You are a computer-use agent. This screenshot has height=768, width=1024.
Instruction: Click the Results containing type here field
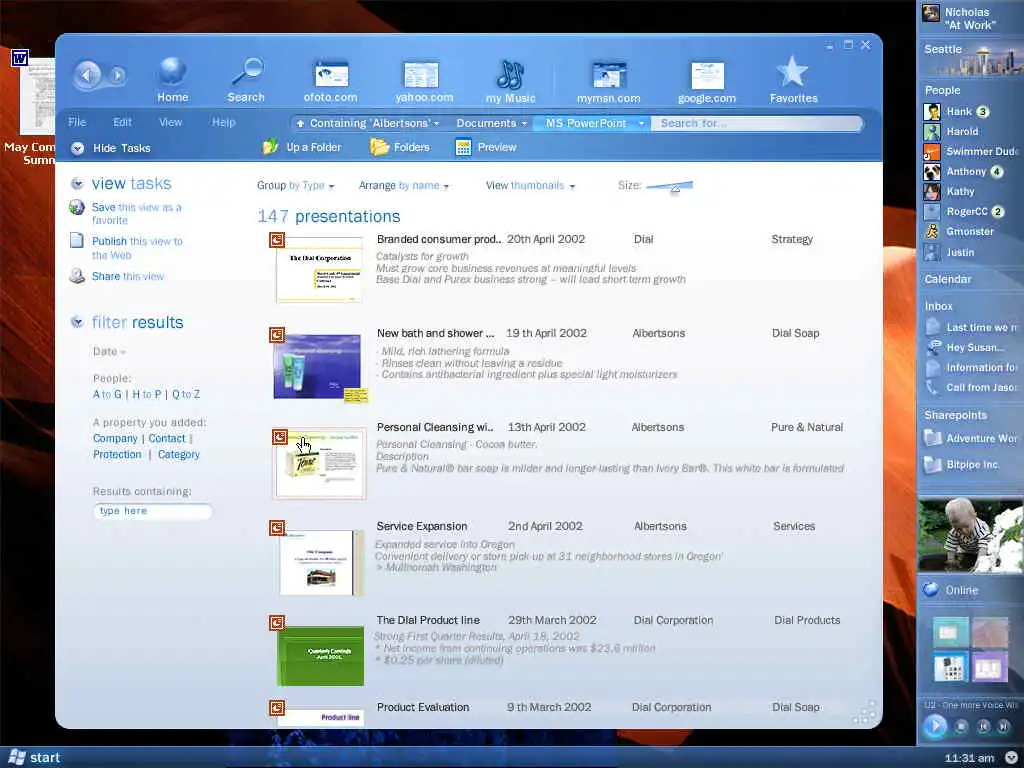pyautogui.click(x=153, y=511)
